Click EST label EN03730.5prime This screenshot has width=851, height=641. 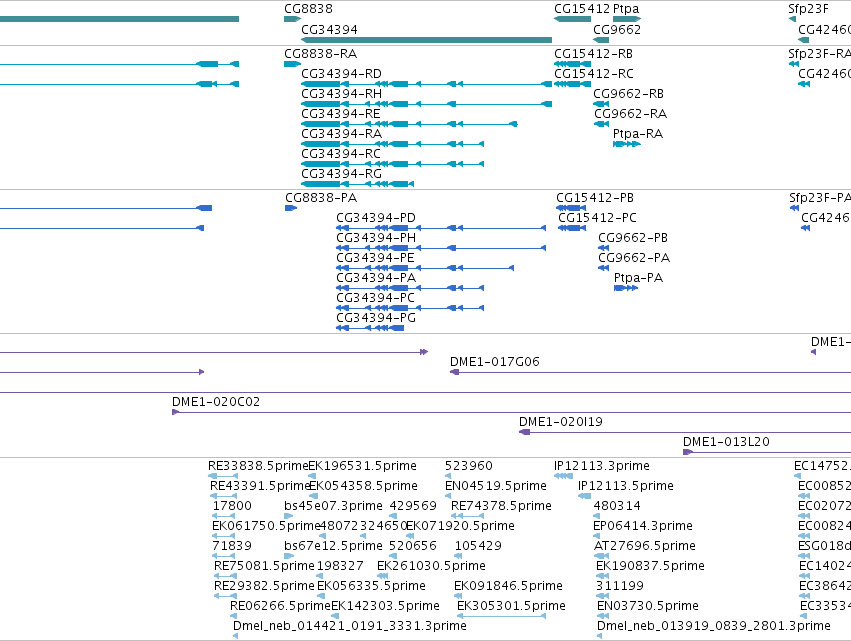click(647, 607)
